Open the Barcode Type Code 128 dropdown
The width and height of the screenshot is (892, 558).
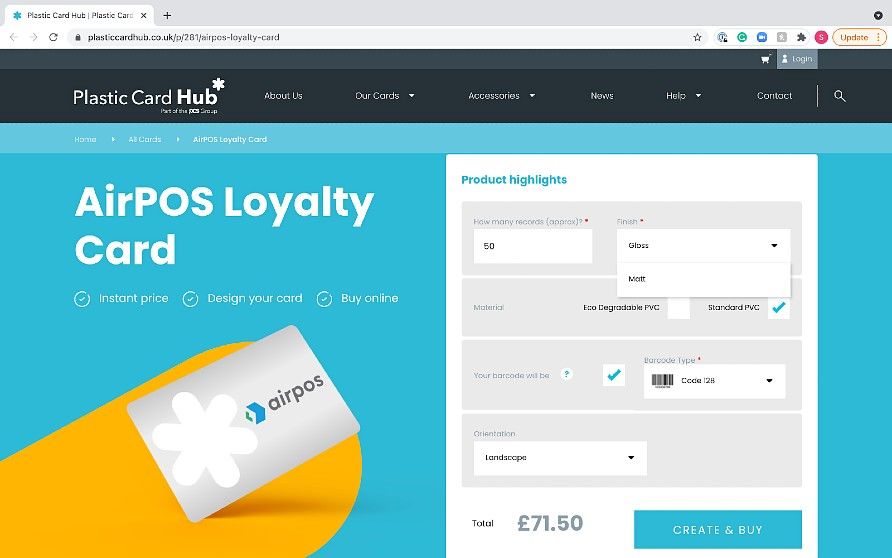click(715, 381)
